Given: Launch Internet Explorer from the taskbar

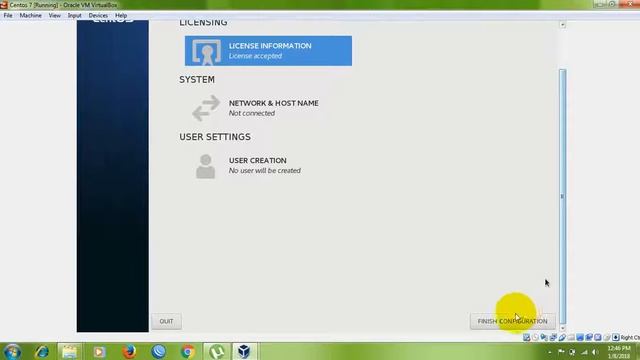Looking at the screenshot, I should coord(42,351).
